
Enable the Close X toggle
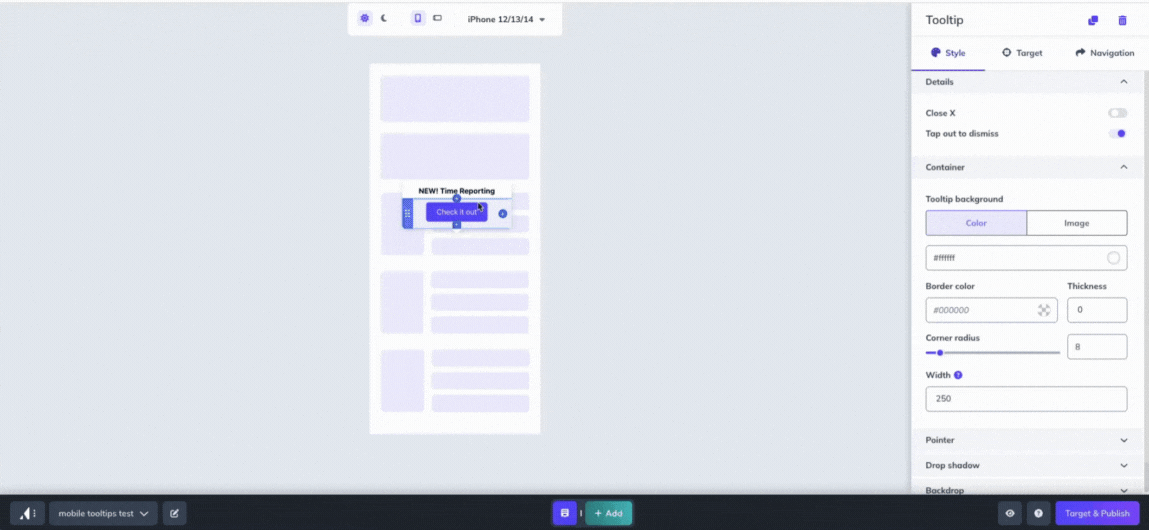pos(1117,113)
